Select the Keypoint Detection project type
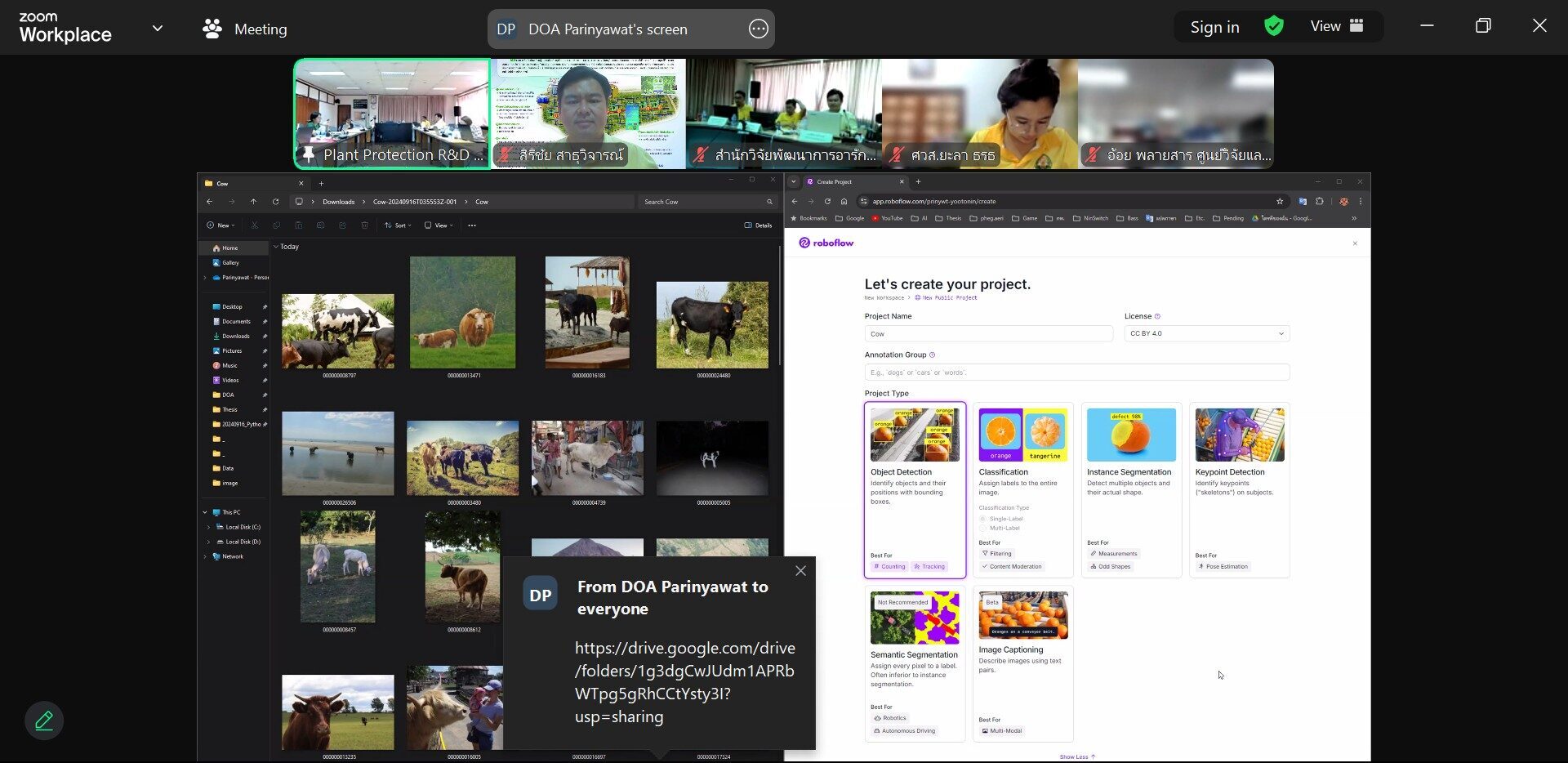The height and width of the screenshot is (763, 1568). click(x=1239, y=490)
